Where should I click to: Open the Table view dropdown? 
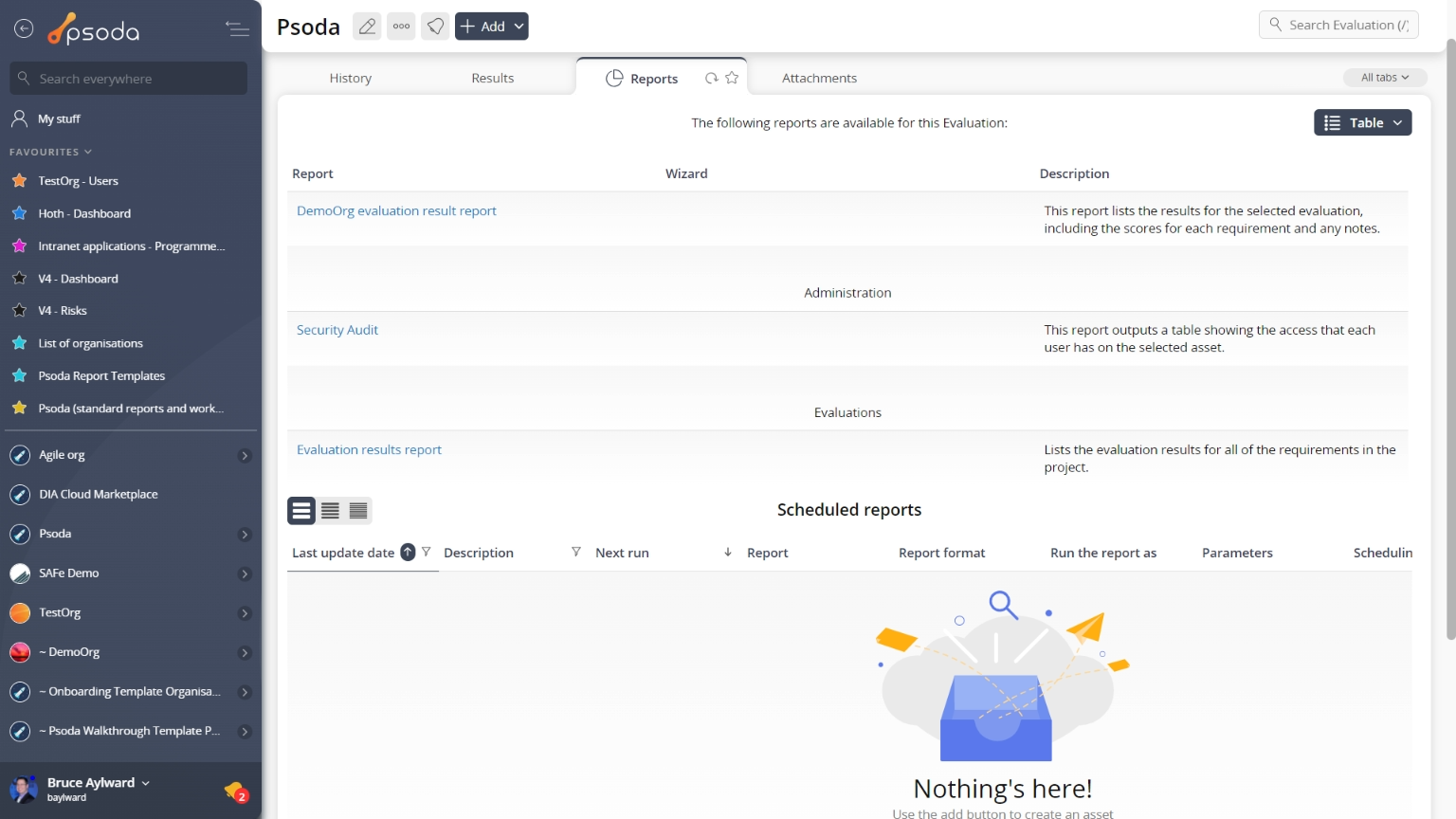coord(1362,122)
